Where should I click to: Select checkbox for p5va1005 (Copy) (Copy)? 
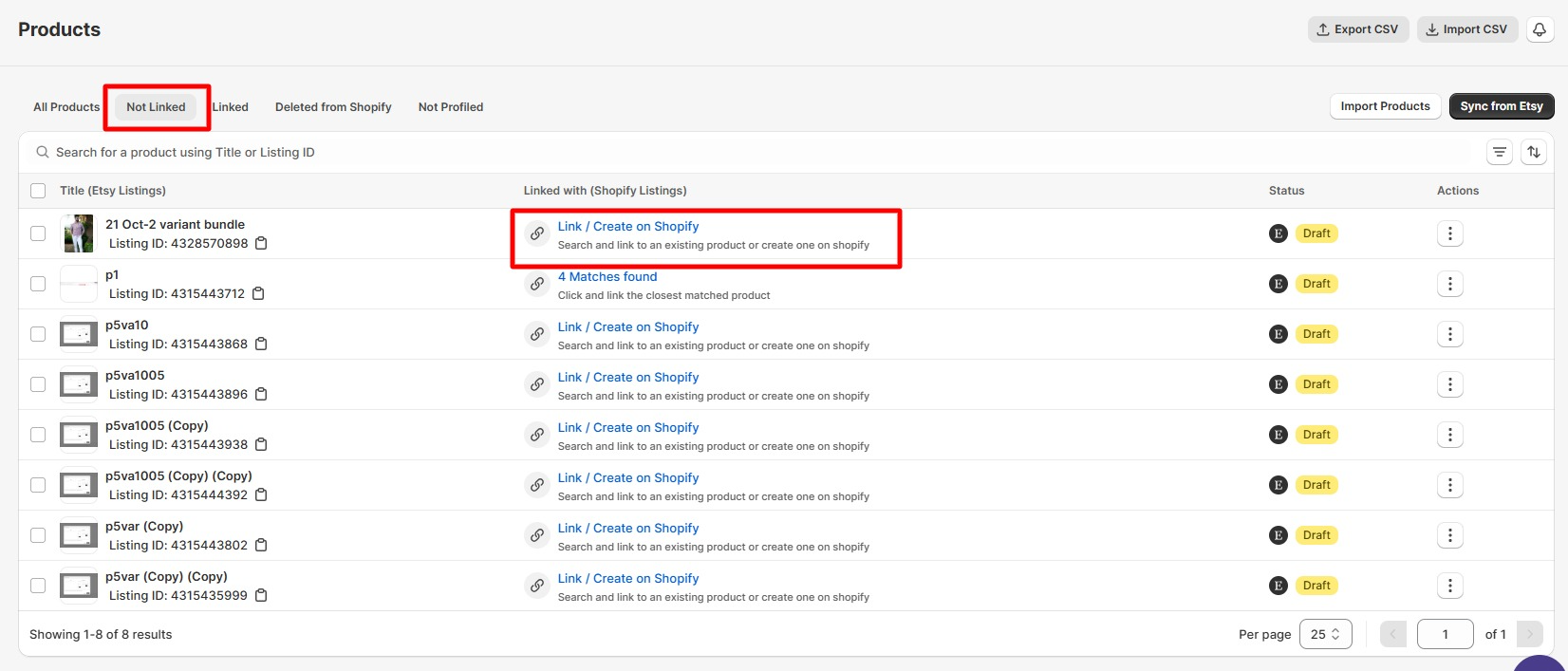[x=38, y=485]
